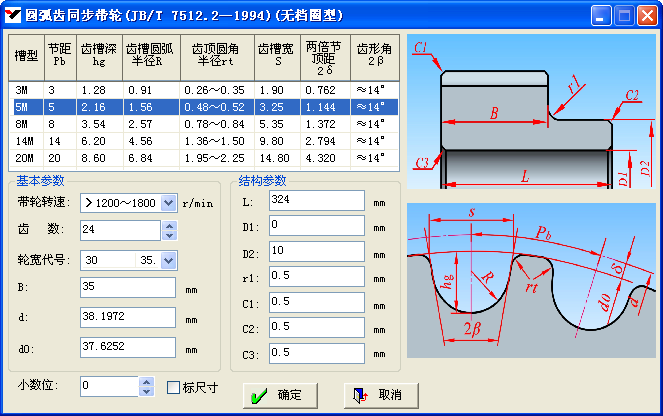
Task: Click the L length input field
Action: 316,201
